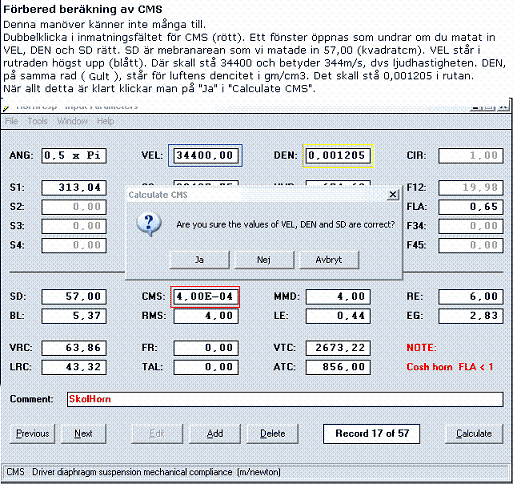Click the red 'Cosh horn FLA < 1' note
The width and height of the screenshot is (513, 484).
[x=450, y=367]
